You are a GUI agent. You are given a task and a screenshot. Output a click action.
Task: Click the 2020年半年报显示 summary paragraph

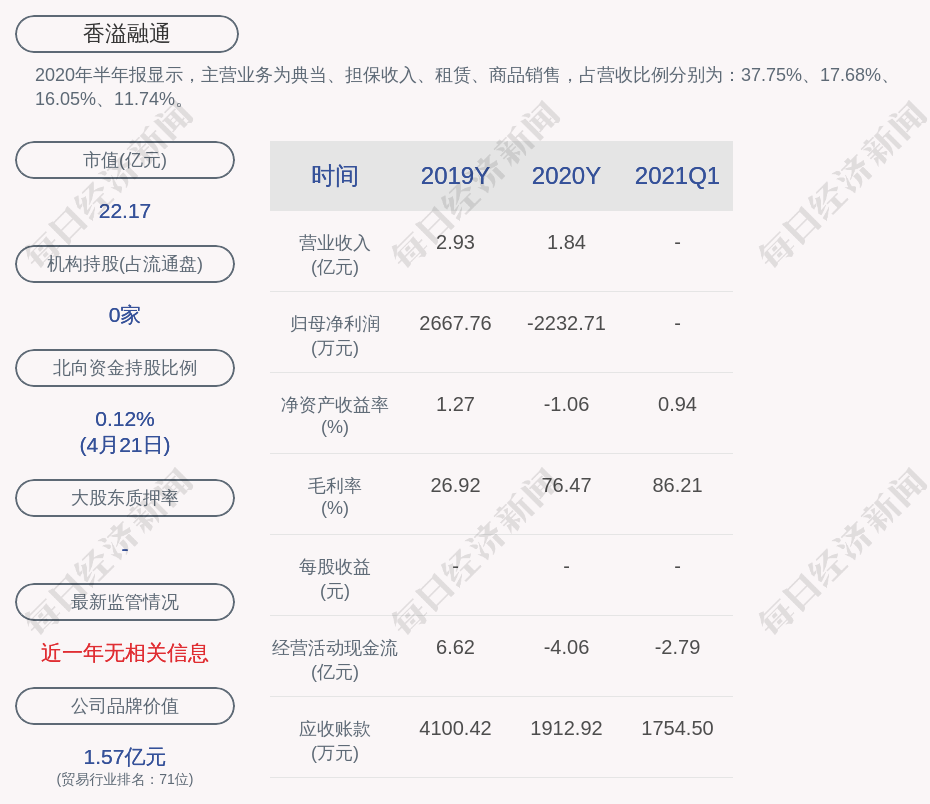pos(464,87)
